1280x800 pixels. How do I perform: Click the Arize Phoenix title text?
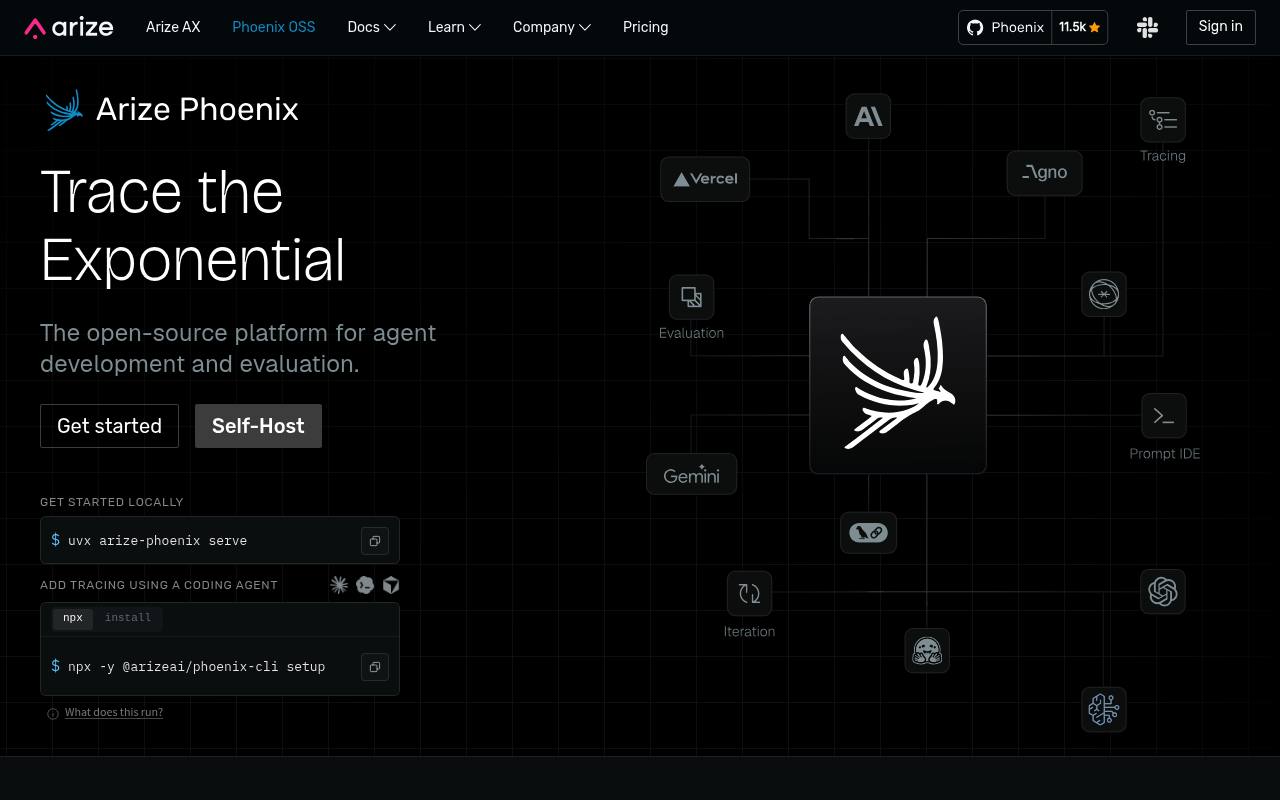coord(197,109)
